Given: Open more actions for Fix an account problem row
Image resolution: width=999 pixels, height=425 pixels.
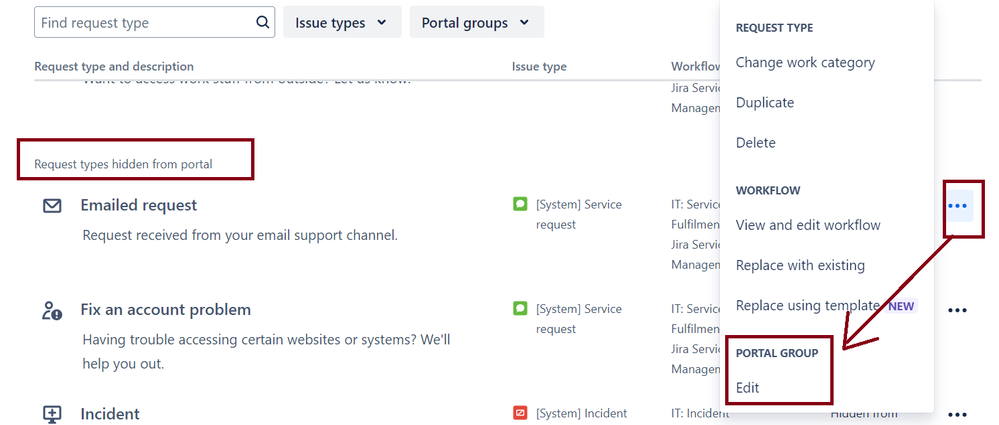Looking at the screenshot, I should point(957,311).
